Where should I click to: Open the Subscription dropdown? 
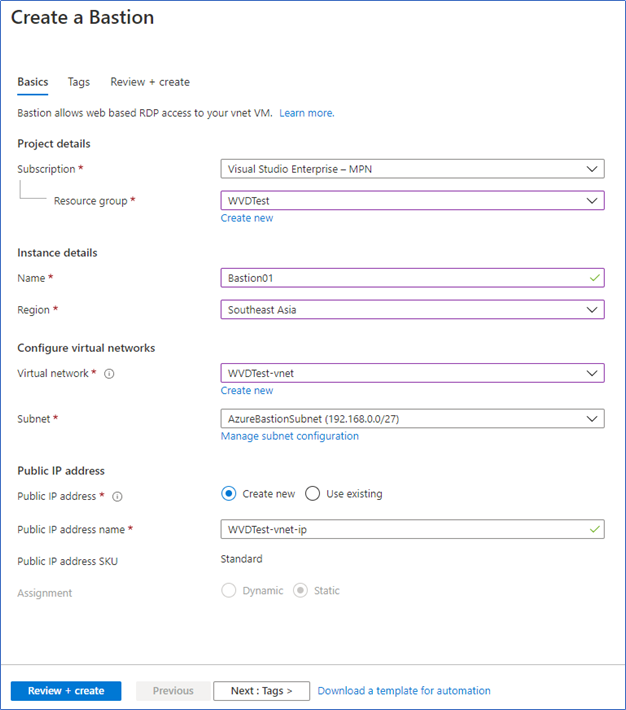pyautogui.click(x=412, y=169)
